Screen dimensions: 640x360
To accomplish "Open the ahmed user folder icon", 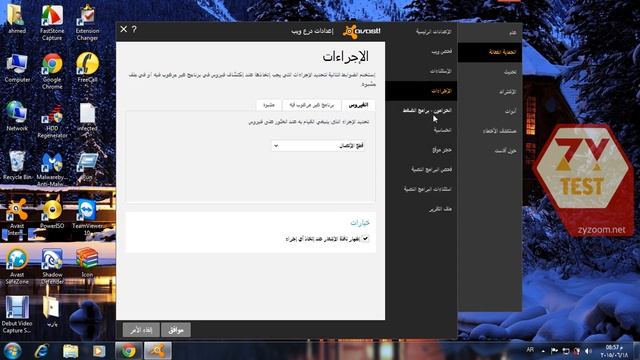I will [x=16, y=18].
